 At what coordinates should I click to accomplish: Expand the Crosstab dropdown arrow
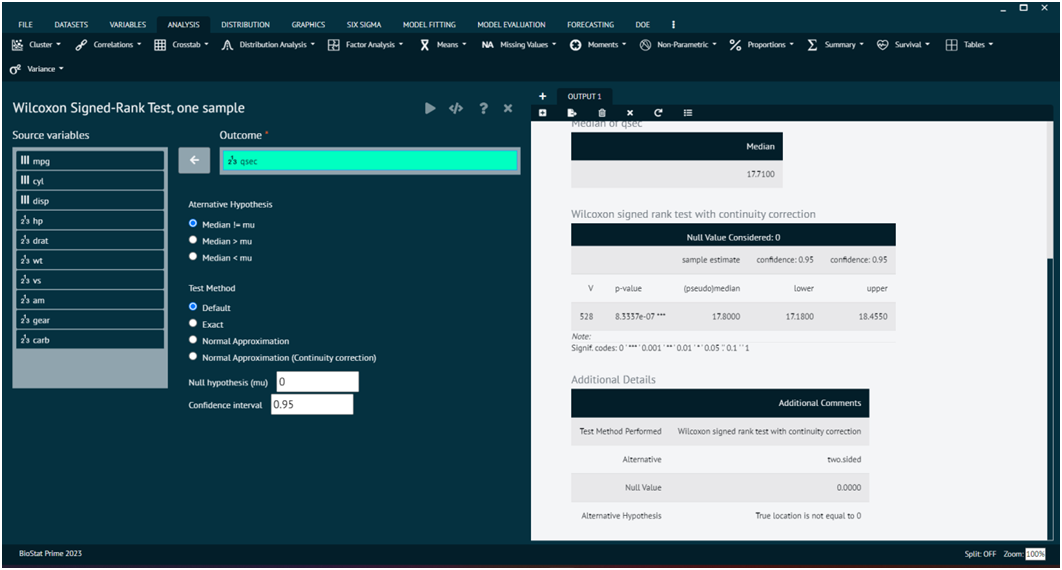(x=206, y=45)
